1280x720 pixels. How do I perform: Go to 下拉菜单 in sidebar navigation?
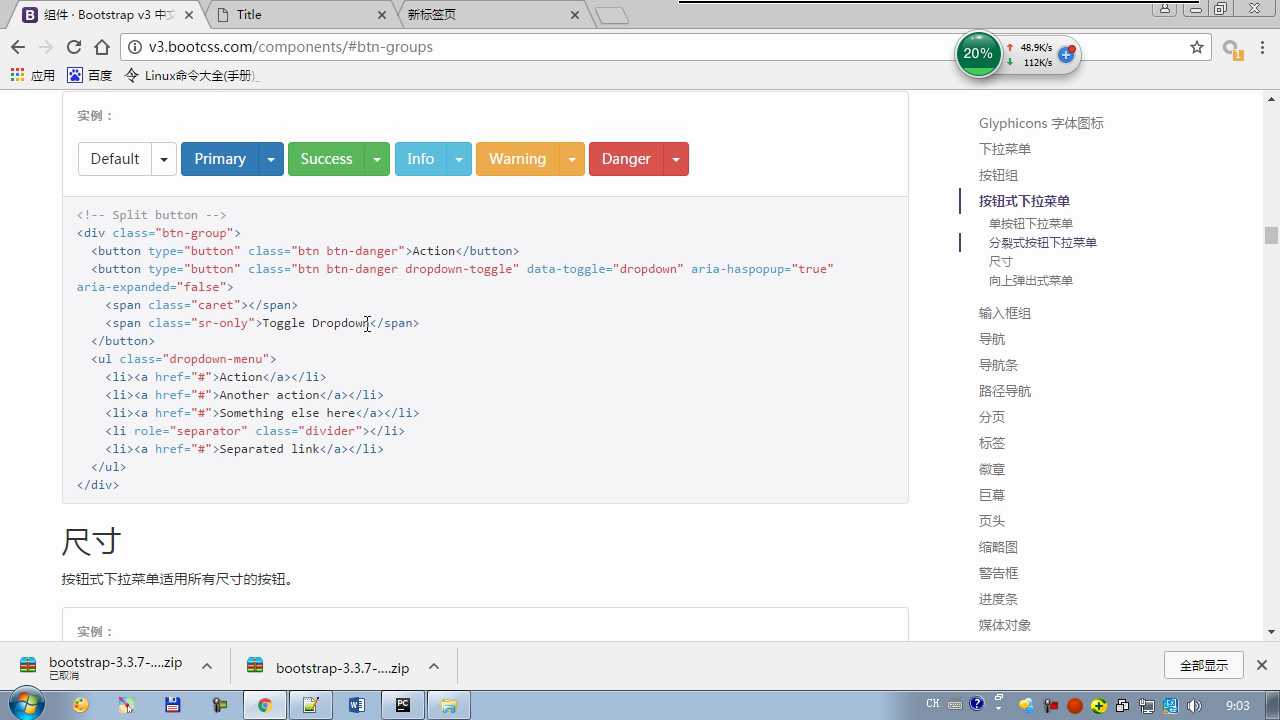click(x=1005, y=149)
